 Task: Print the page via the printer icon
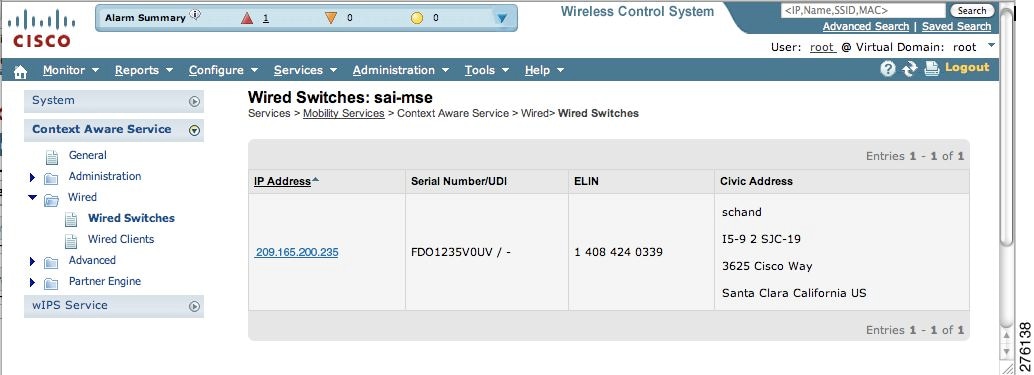tap(932, 69)
